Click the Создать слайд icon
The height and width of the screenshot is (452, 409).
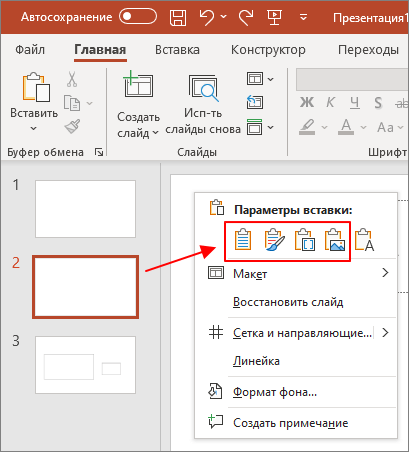[138, 84]
